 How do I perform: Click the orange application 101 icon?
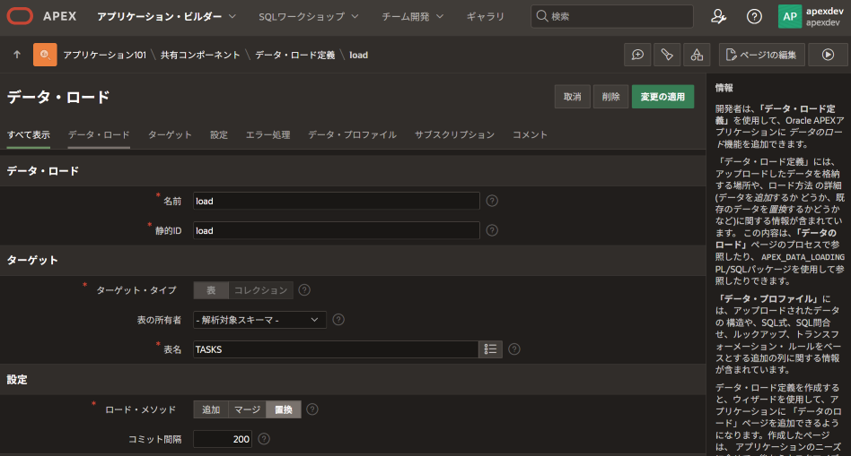click(x=45, y=55)
